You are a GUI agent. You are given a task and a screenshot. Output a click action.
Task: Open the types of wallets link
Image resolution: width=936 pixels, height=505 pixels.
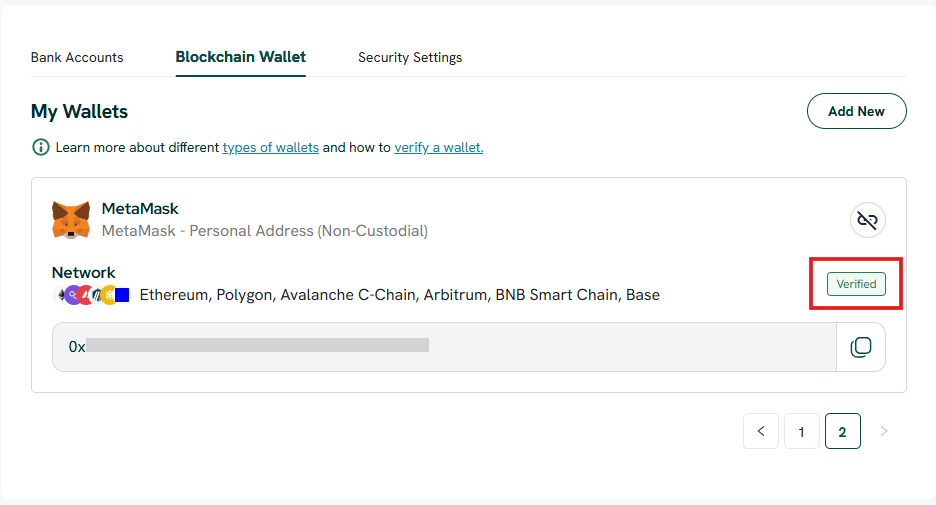270,147
